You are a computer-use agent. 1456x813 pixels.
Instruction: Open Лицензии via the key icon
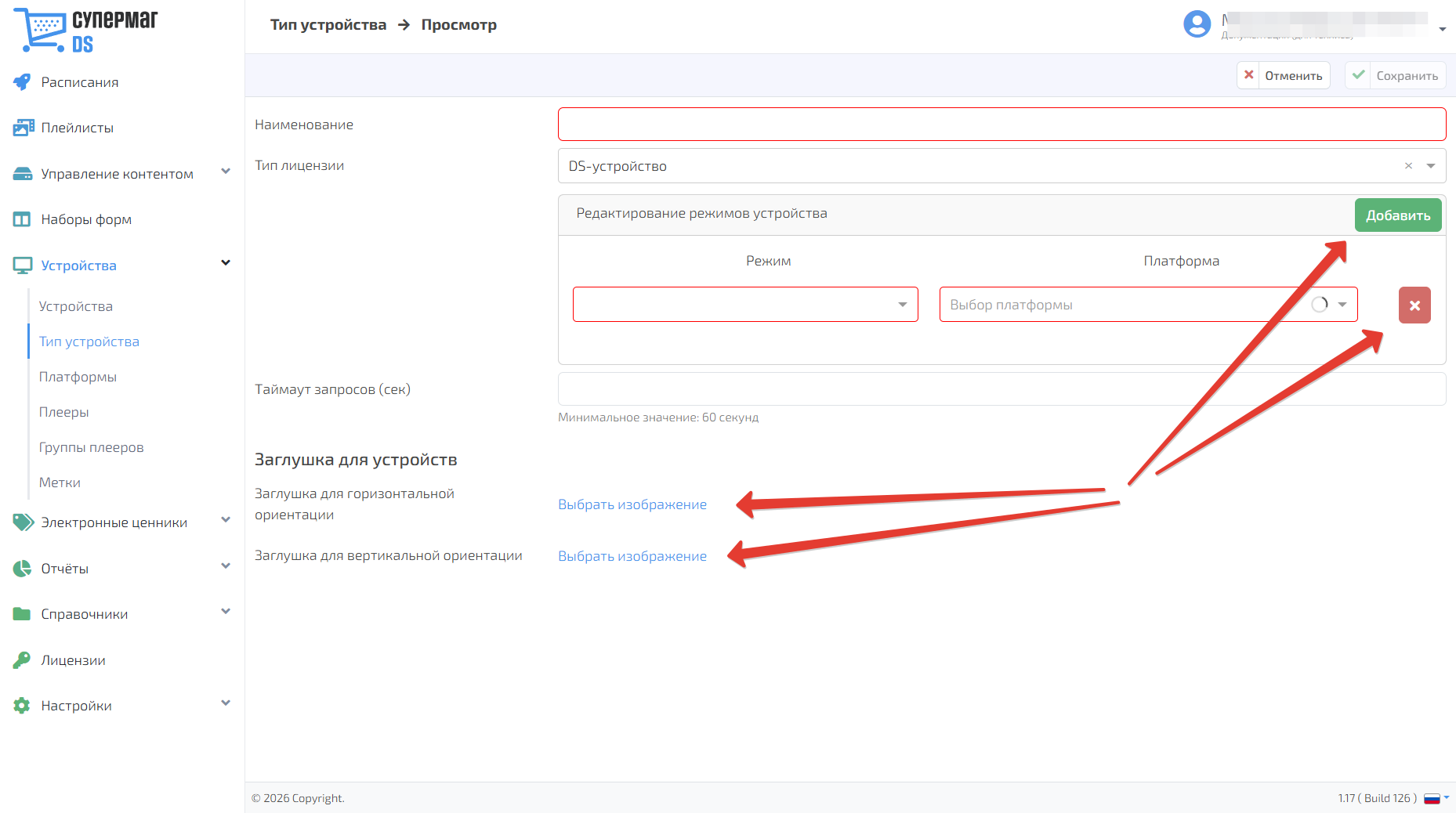point(22,660)
